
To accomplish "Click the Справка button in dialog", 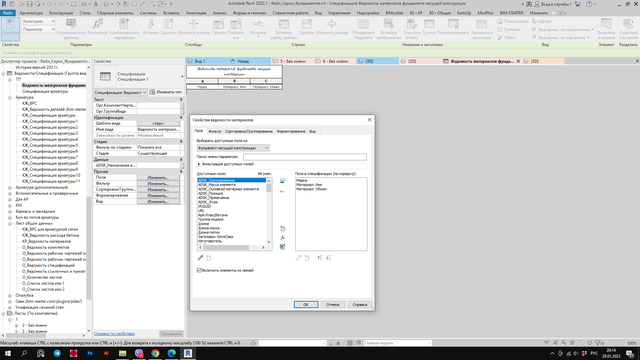I will [360, 304].
